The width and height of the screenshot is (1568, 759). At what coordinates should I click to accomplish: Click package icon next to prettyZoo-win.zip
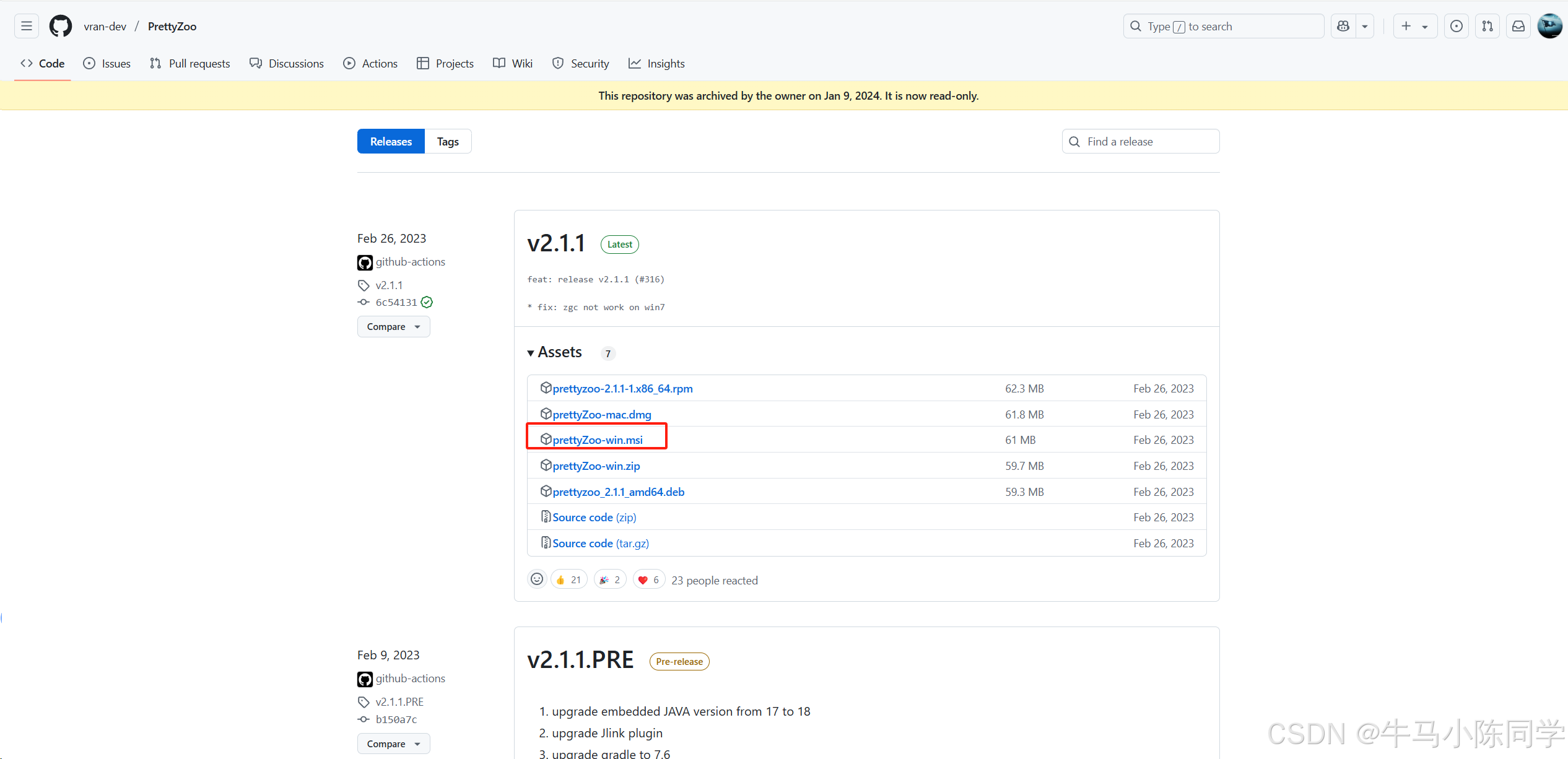[546, 465]
